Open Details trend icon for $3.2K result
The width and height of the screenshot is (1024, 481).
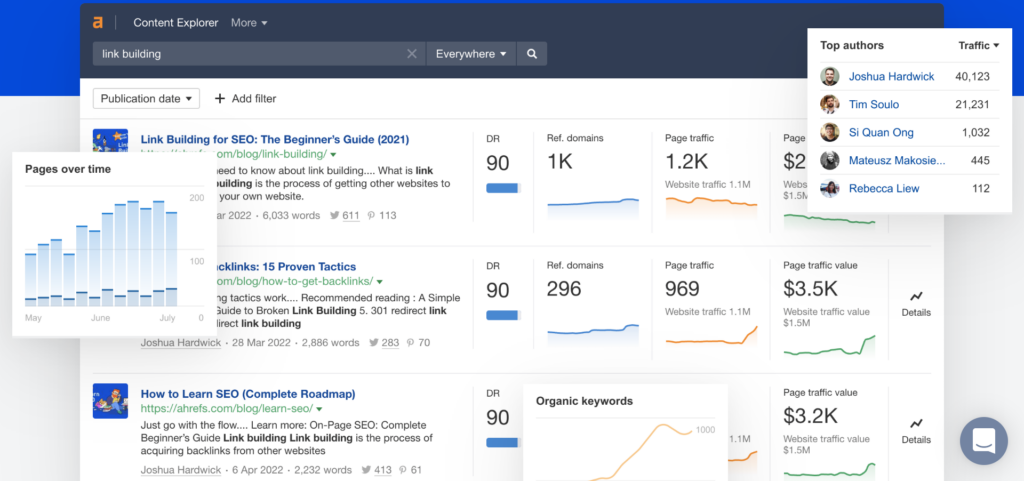click(916, 424)
